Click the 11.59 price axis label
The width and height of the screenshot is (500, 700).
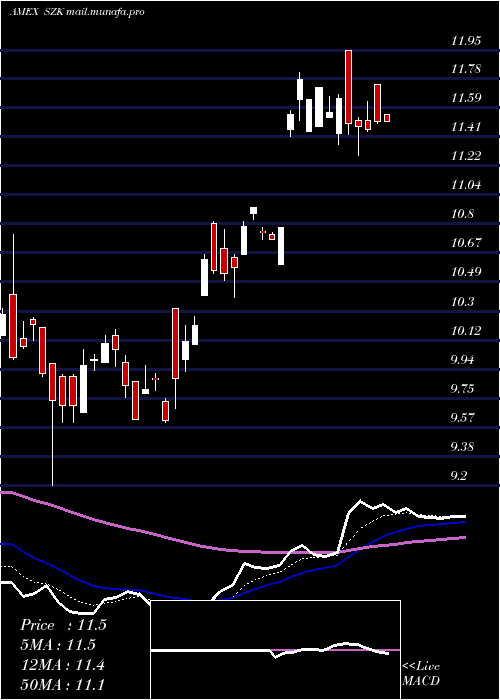coord(466,98)
